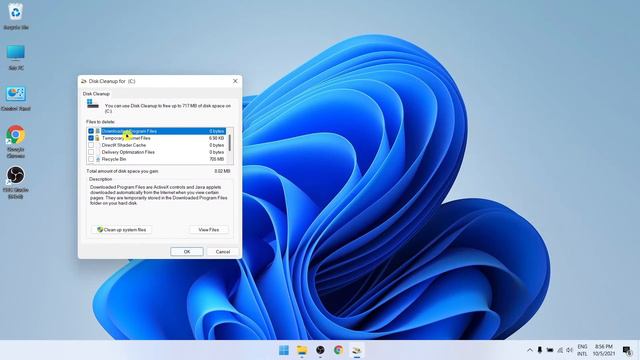Open the Recycle Bin desktop icon
The image size is (640, 360).
click(x=16, y=16)
